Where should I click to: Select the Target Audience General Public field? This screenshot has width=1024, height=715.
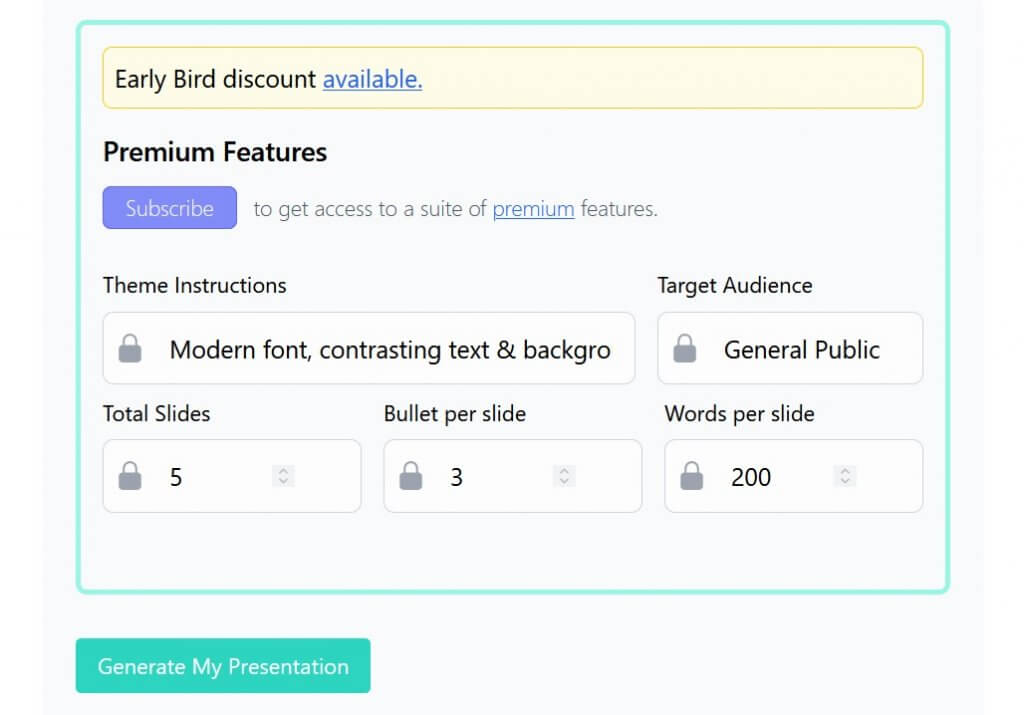(790, 349)
